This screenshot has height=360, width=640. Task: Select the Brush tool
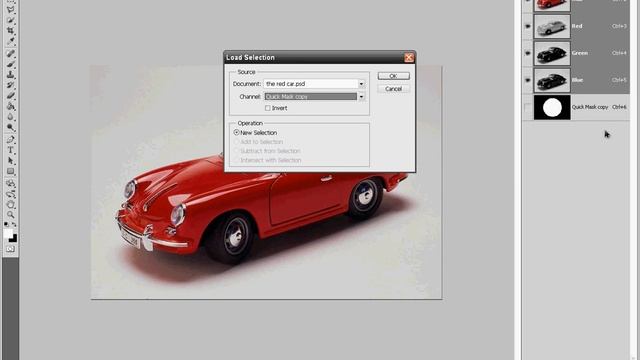tap(11, 64)
